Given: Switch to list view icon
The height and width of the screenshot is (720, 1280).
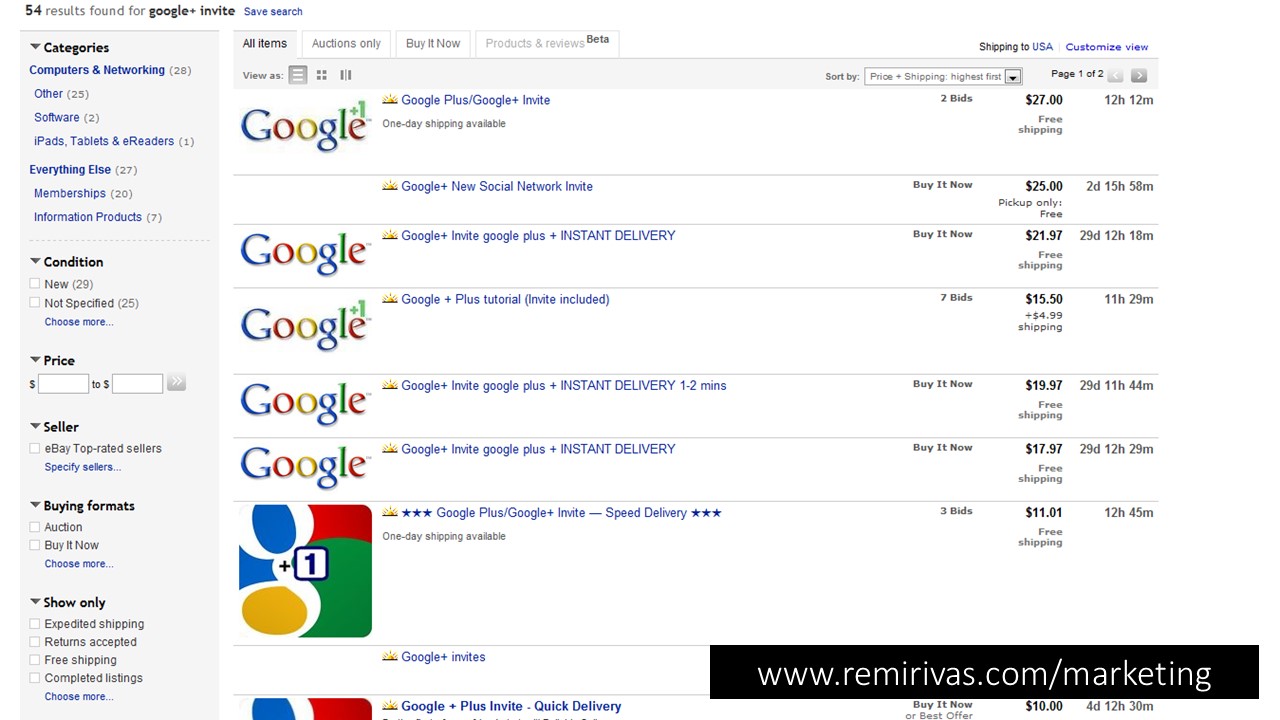Looking at the screenshot, I should 298,75.
